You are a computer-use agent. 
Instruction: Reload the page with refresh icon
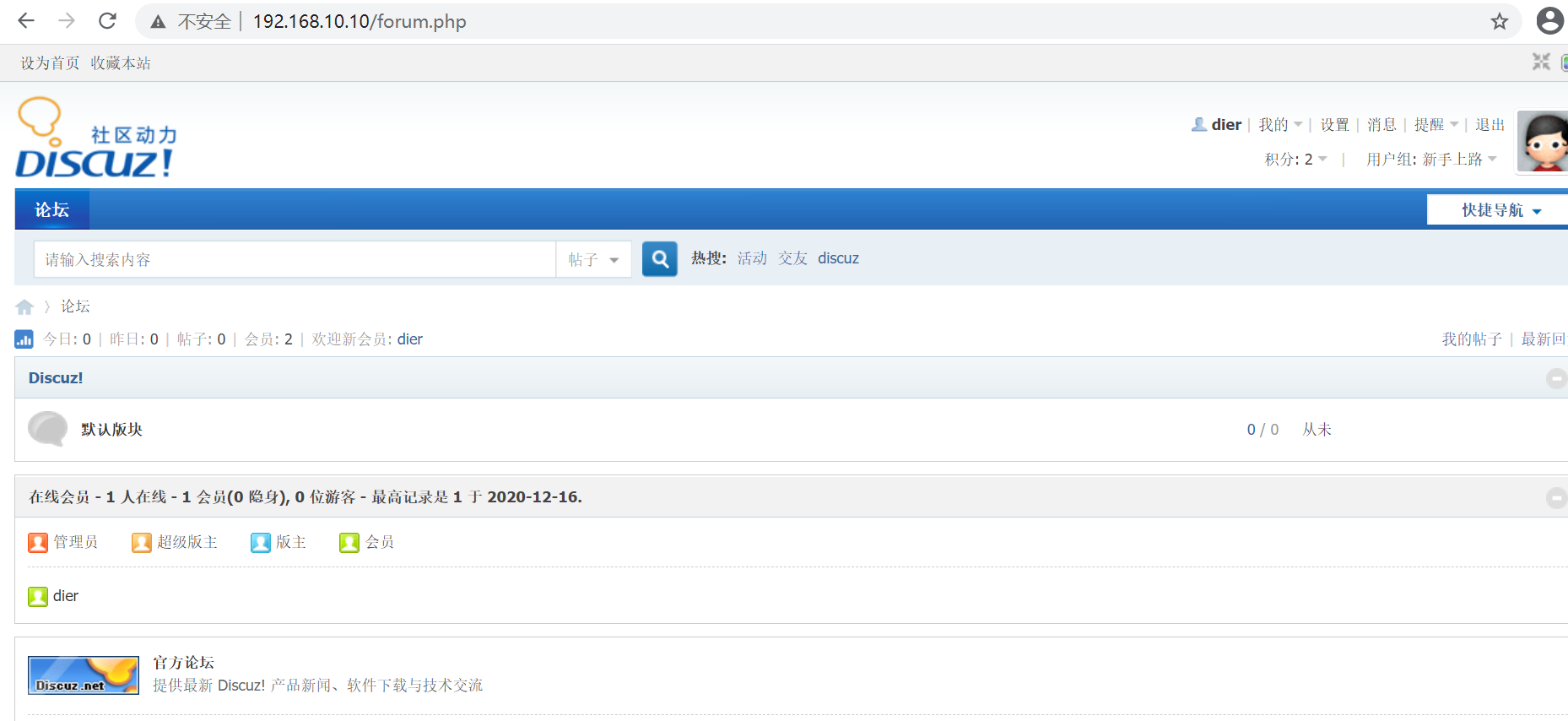click(107, 21)
